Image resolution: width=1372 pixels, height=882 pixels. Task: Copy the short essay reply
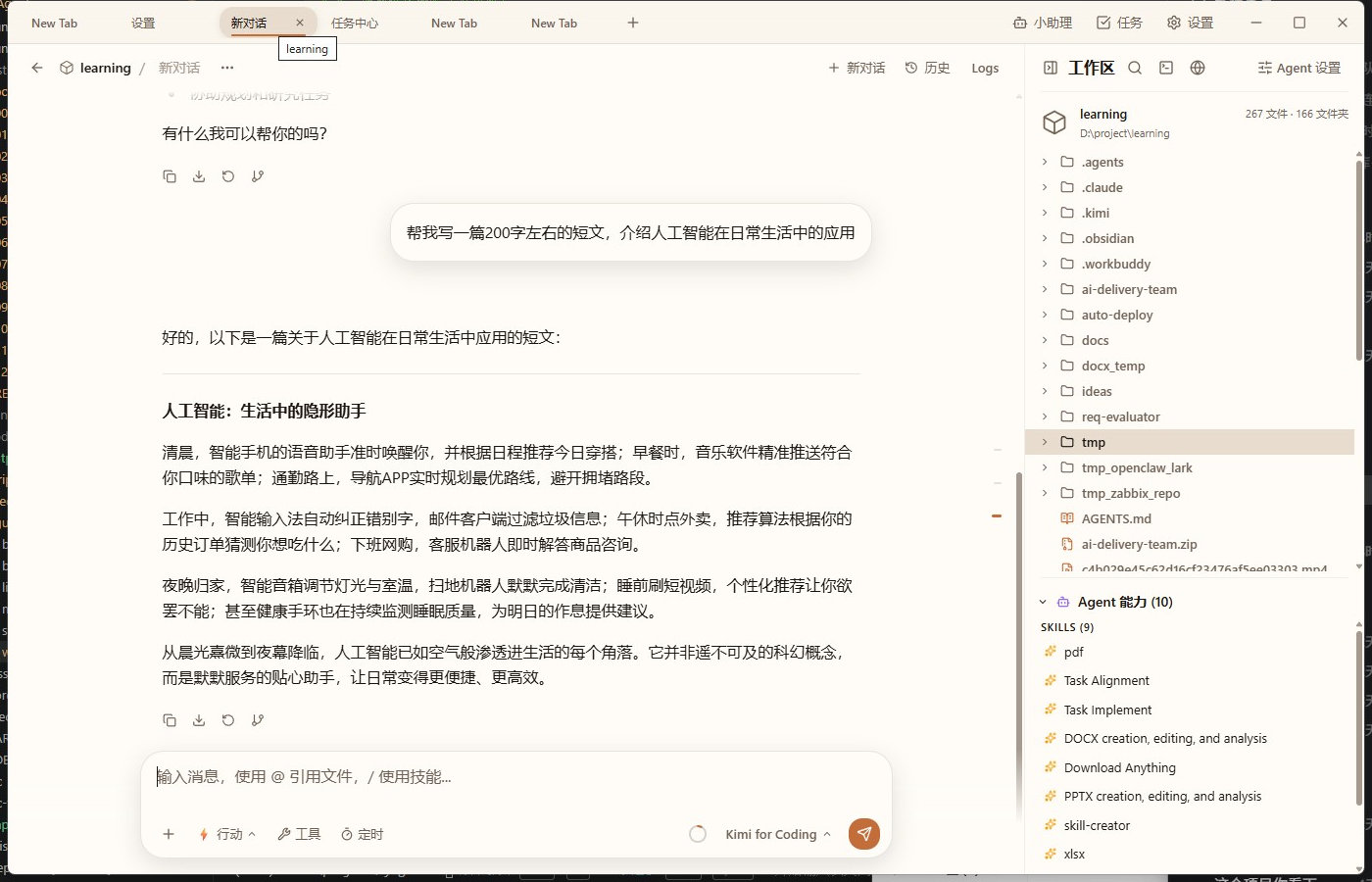[170, 720]
